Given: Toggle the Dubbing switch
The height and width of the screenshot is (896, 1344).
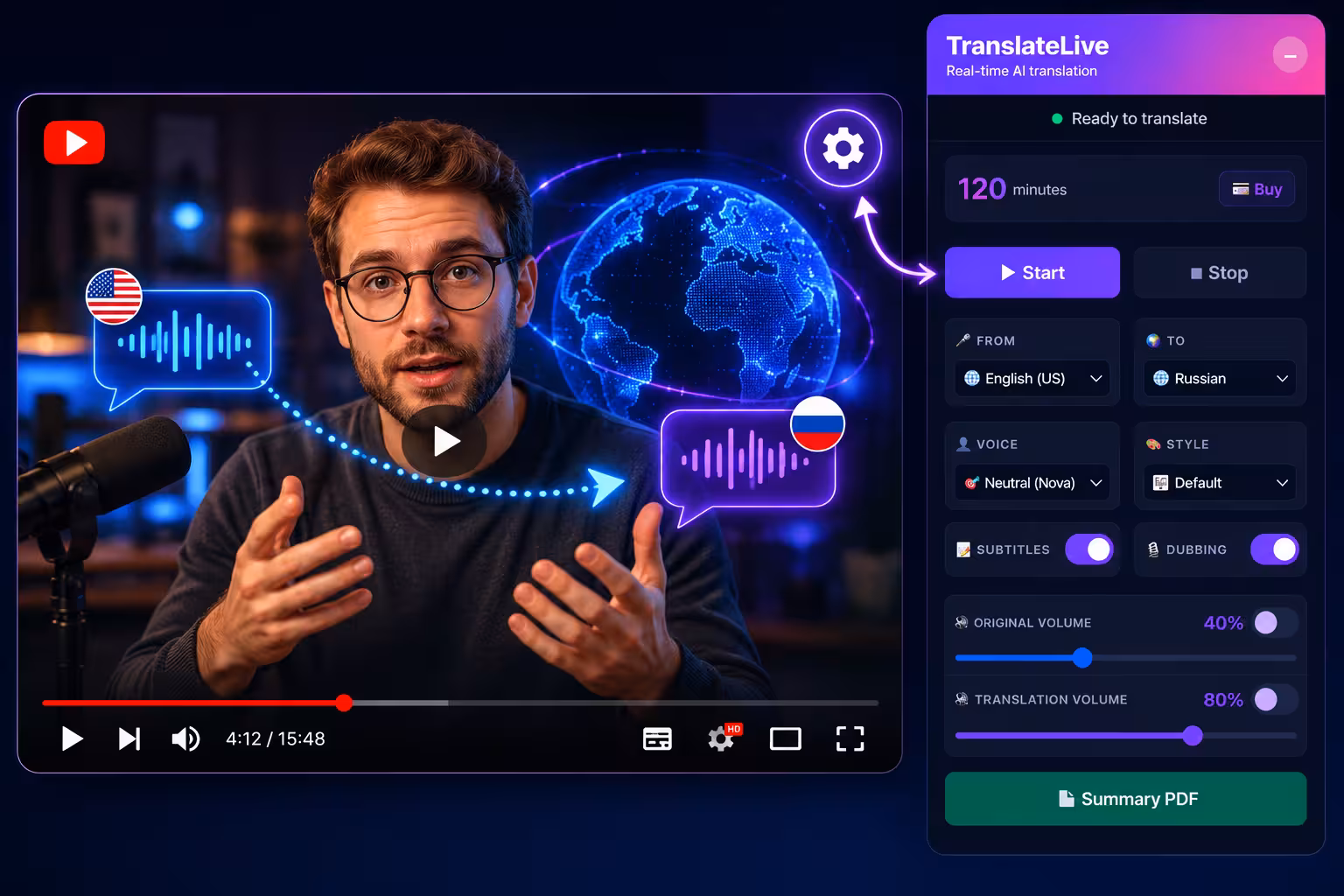Looking at the screenshot, I should coord(1275,549).
